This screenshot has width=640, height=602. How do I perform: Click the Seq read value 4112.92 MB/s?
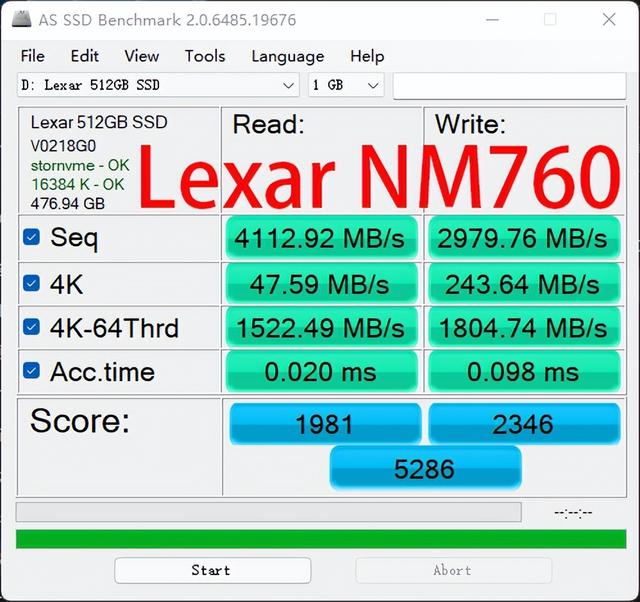[x=321, y=238]
